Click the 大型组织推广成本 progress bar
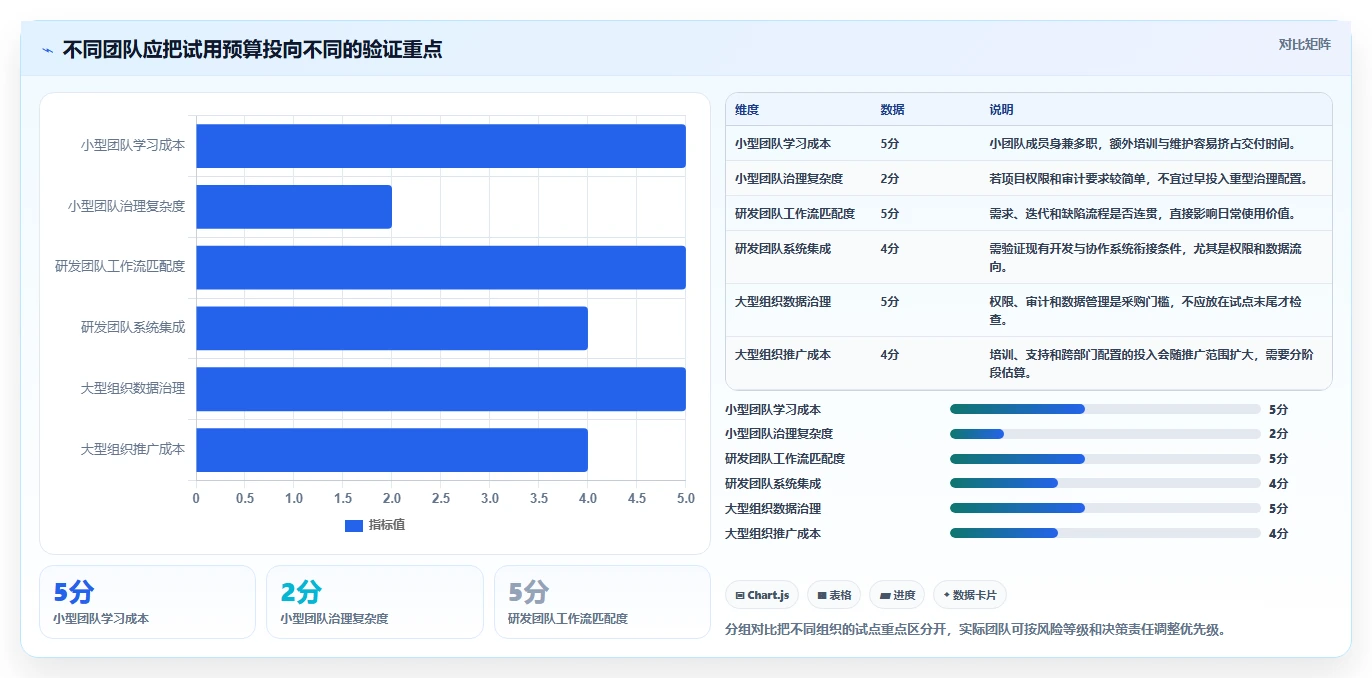 click(1105, 533)
